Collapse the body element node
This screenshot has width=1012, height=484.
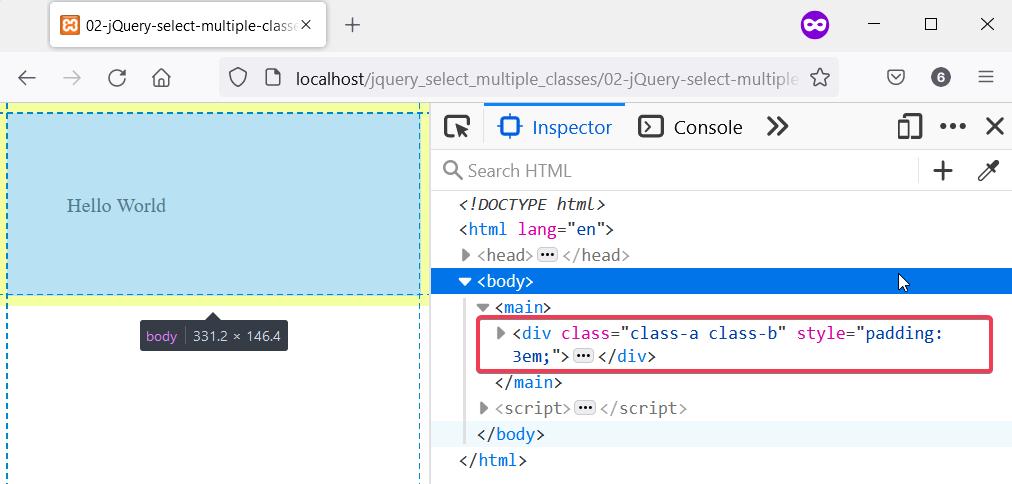[x=465, y=282]
